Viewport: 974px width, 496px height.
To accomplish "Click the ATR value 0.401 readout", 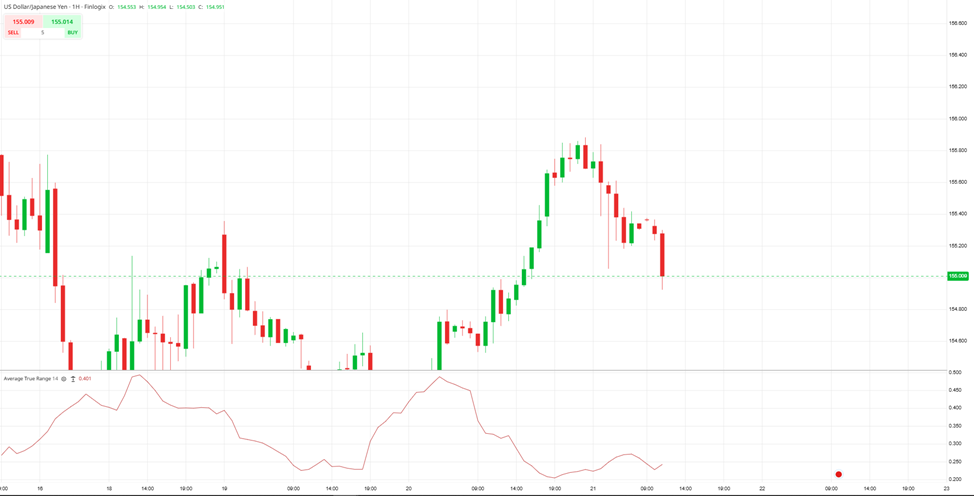I will pyautogui.click(x=85, y=379).
